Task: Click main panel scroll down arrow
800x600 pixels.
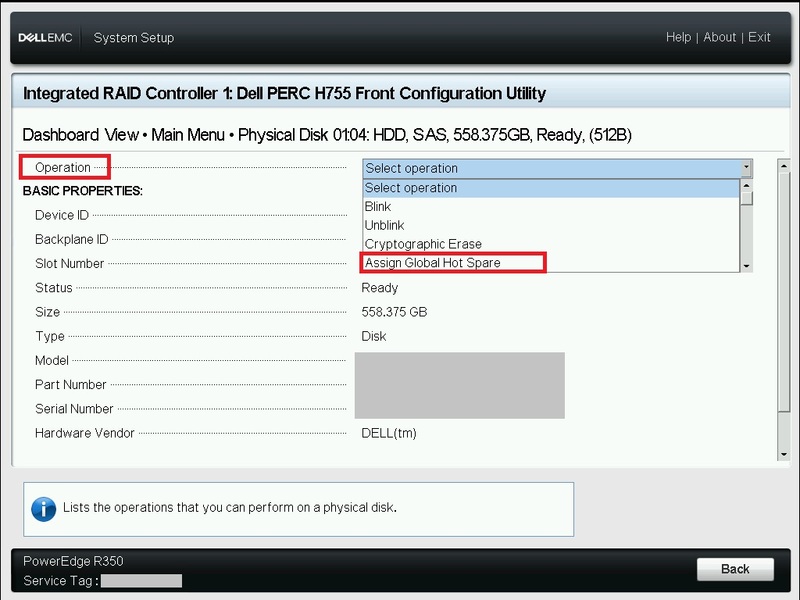Action: (784, 454)
